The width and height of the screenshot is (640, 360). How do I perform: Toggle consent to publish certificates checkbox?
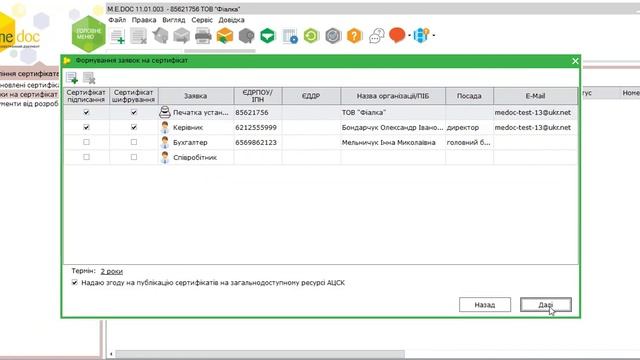tap(75, 282)
